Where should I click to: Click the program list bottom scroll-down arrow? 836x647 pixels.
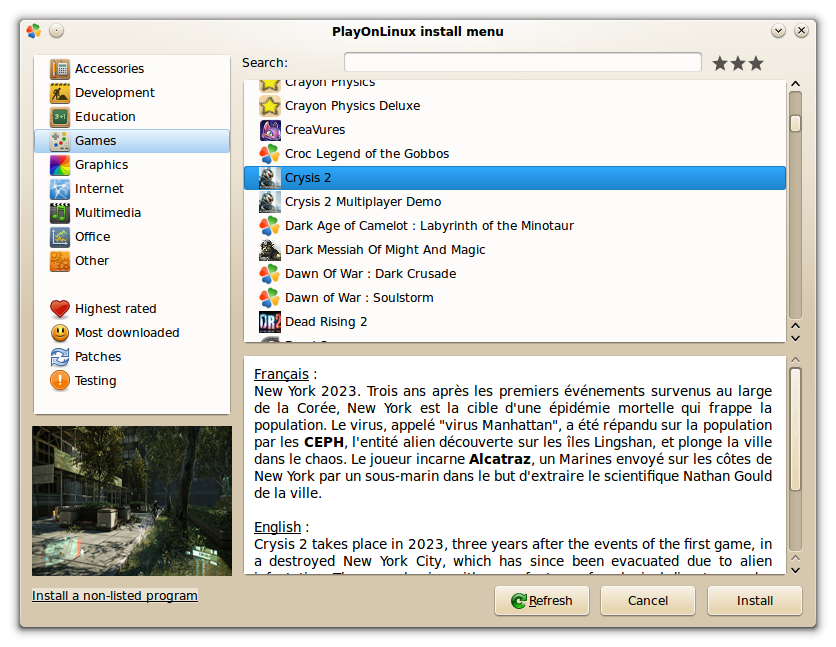click(795, 338)
